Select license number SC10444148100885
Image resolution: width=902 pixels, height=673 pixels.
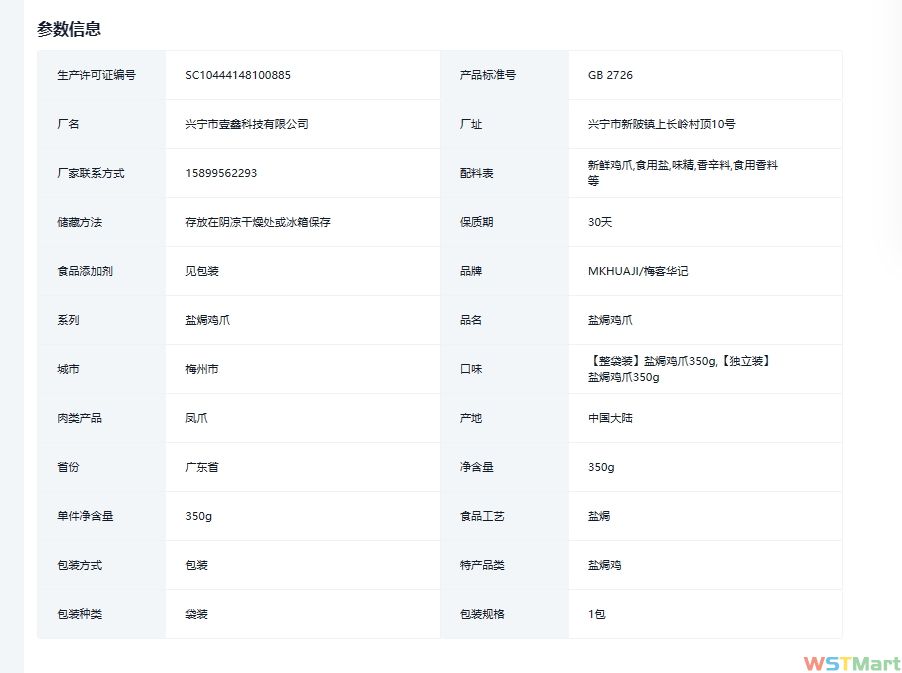[x=238, y=75]
